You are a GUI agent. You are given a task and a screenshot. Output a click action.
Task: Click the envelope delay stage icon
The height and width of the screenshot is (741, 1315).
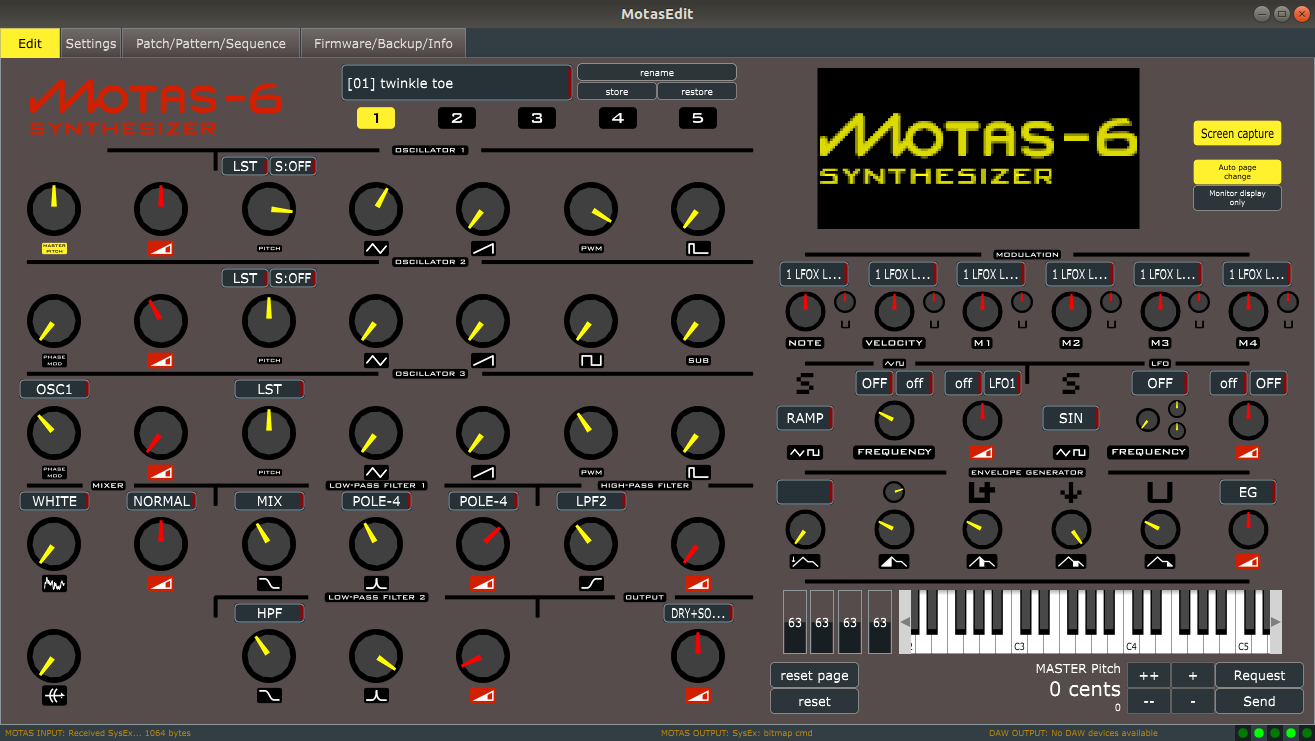[x=805, y=562]
